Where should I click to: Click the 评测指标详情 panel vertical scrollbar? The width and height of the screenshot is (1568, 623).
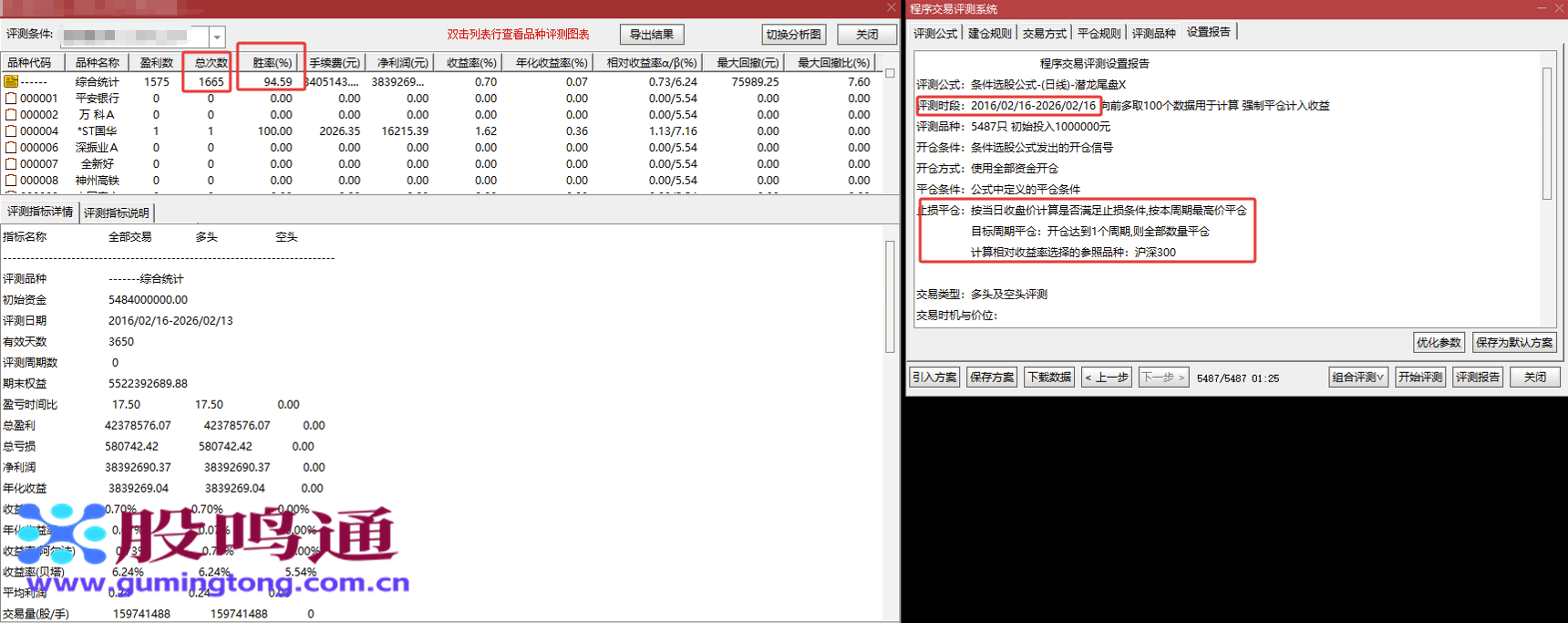click(891, 296)
